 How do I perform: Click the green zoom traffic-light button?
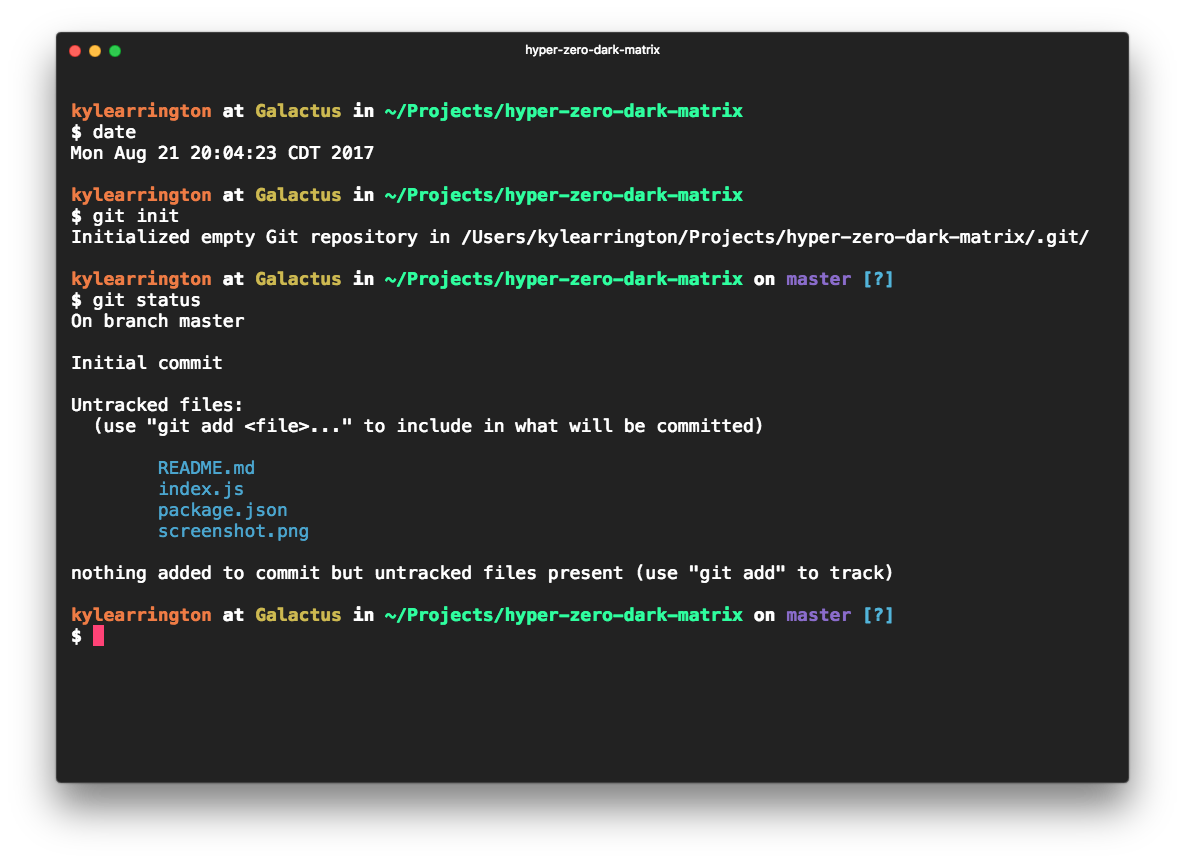point(114,50)
